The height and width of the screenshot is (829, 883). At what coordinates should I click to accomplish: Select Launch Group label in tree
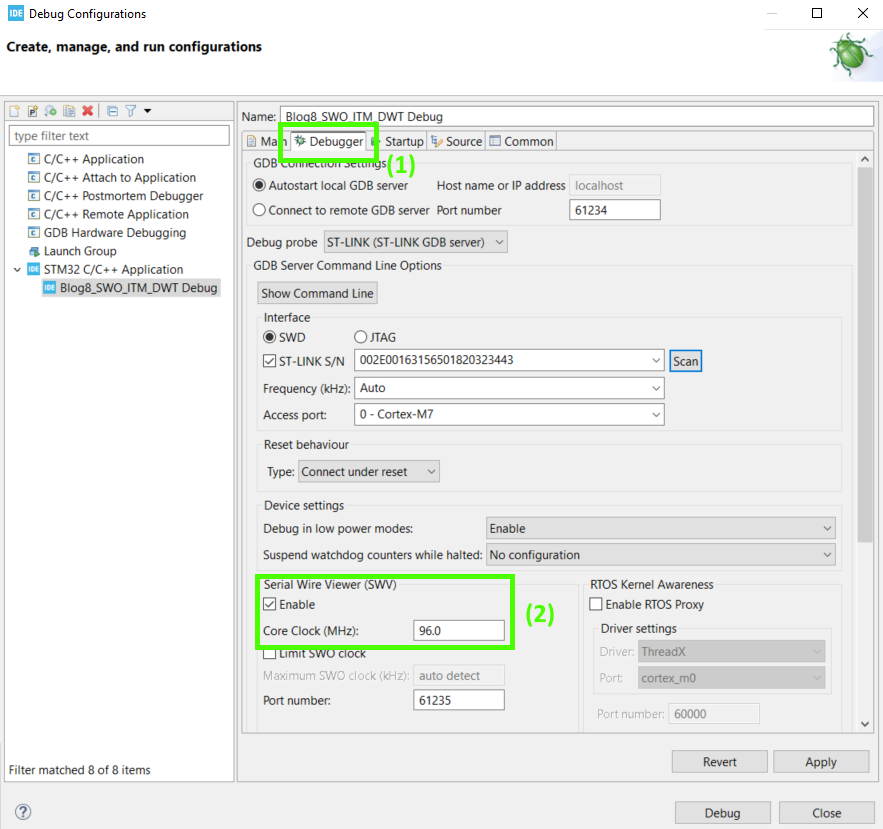80,251
